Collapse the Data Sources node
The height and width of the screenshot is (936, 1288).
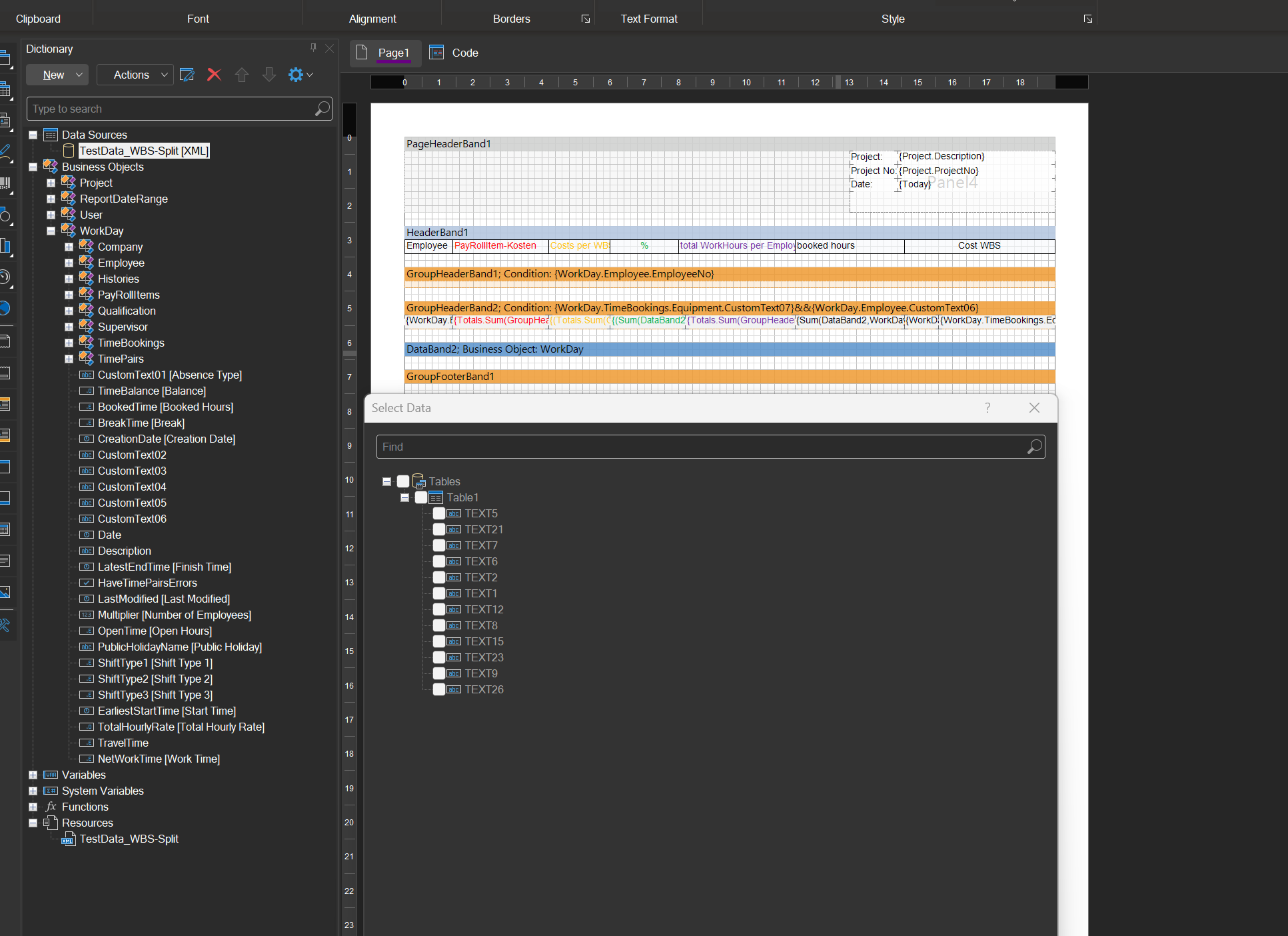pyautogui.click(x=33, y=135)
